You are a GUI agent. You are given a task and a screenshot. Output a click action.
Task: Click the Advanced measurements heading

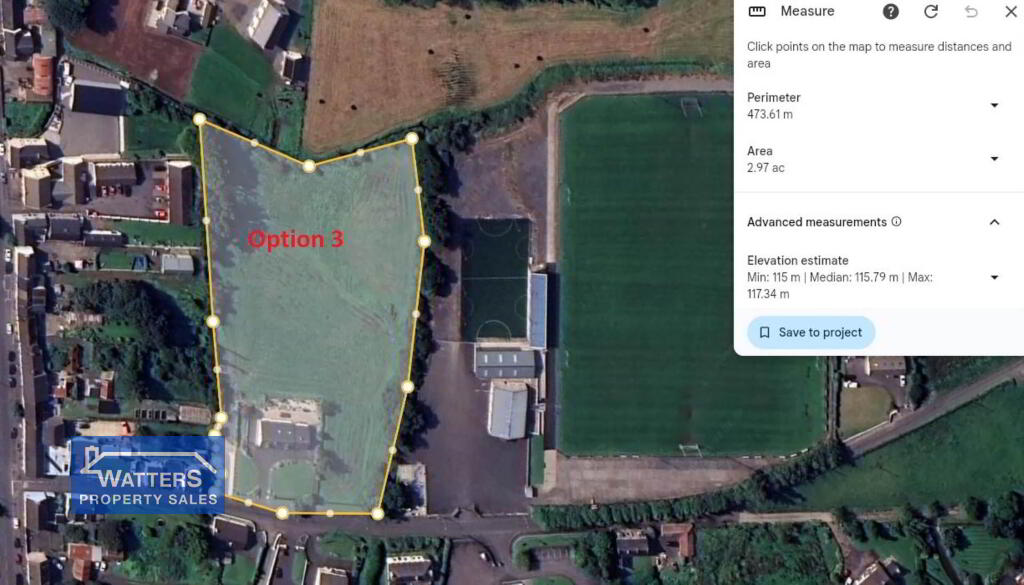point(817,222)
